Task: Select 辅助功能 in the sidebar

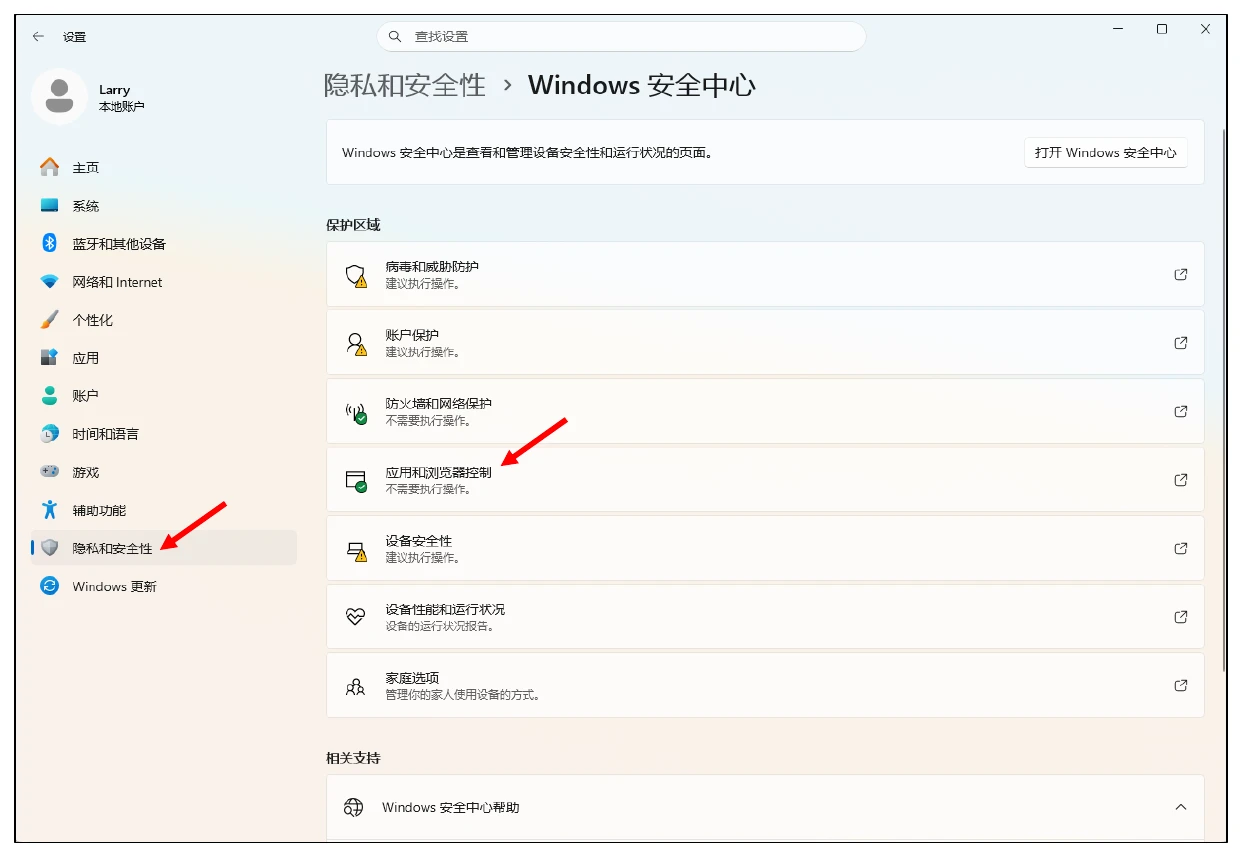Action: [164, 510]
